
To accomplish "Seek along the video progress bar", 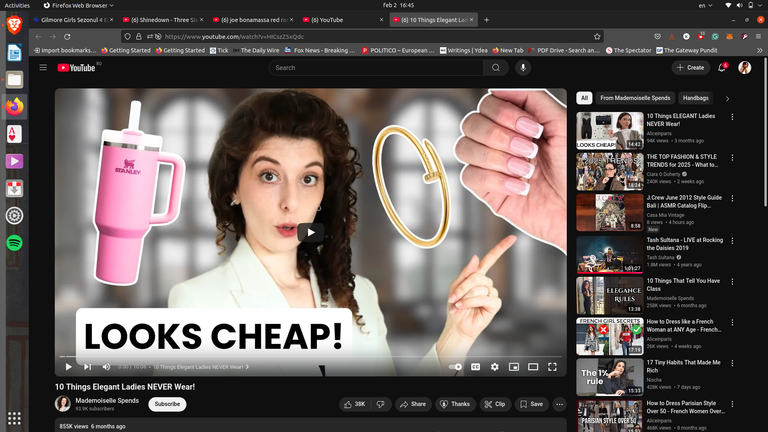I will pyautogui.click(x=311, y=357).
